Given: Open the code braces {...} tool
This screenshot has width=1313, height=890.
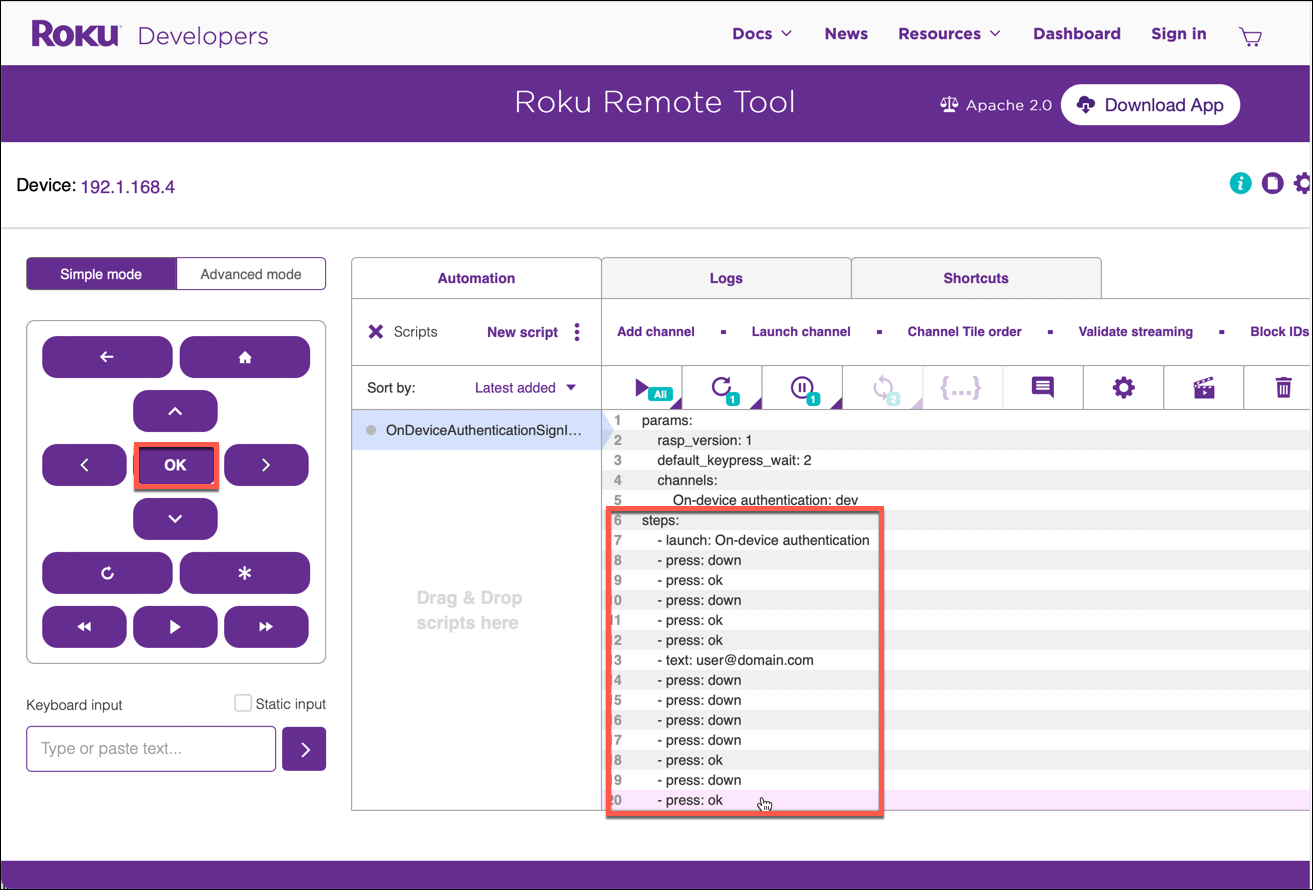Looking at the screenshot, I should [x=961, y=387].
